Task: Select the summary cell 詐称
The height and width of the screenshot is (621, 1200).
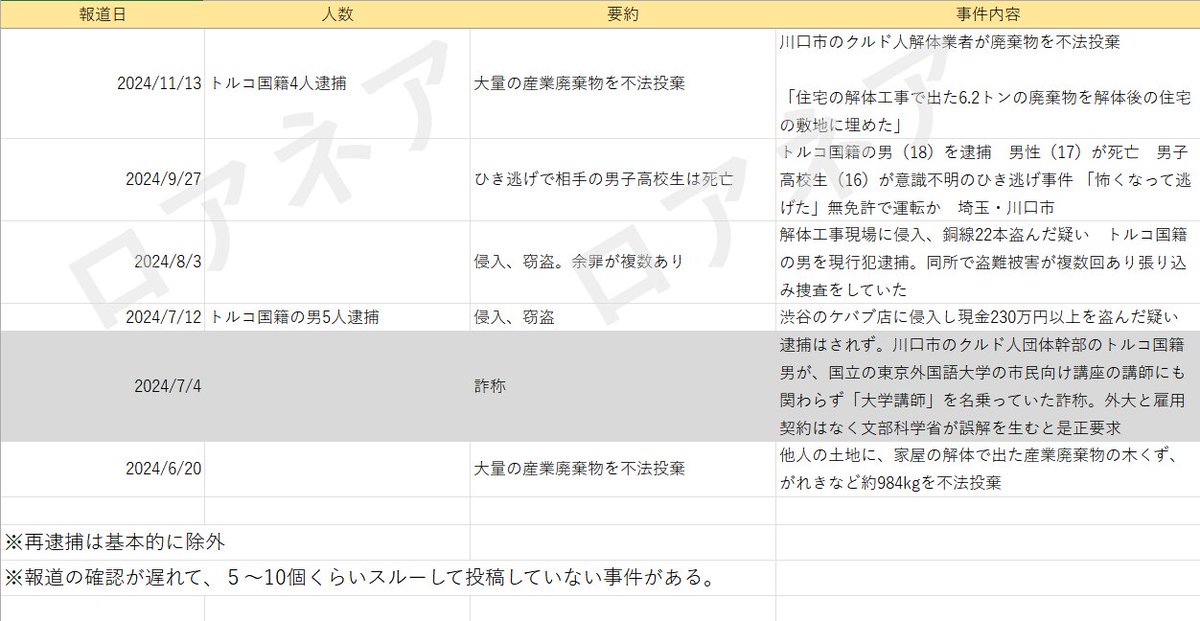Action: (x=623, y=386)
